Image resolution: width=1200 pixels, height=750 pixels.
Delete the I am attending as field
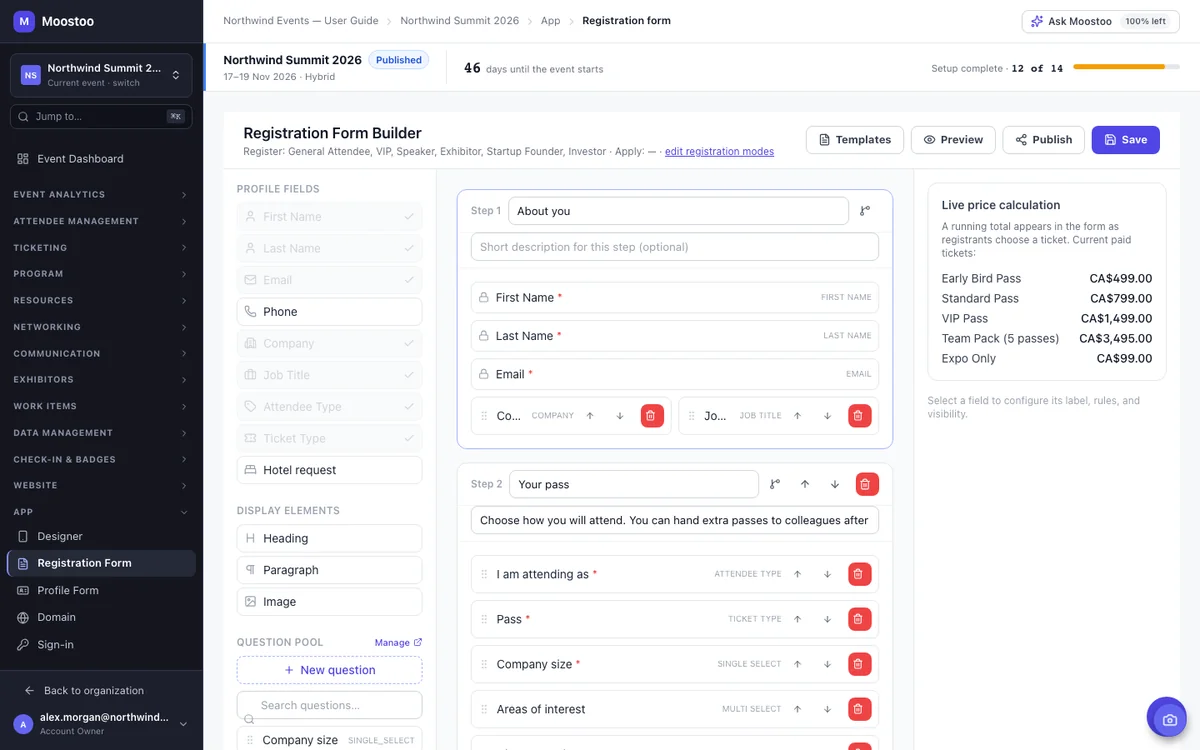point(859,574)
